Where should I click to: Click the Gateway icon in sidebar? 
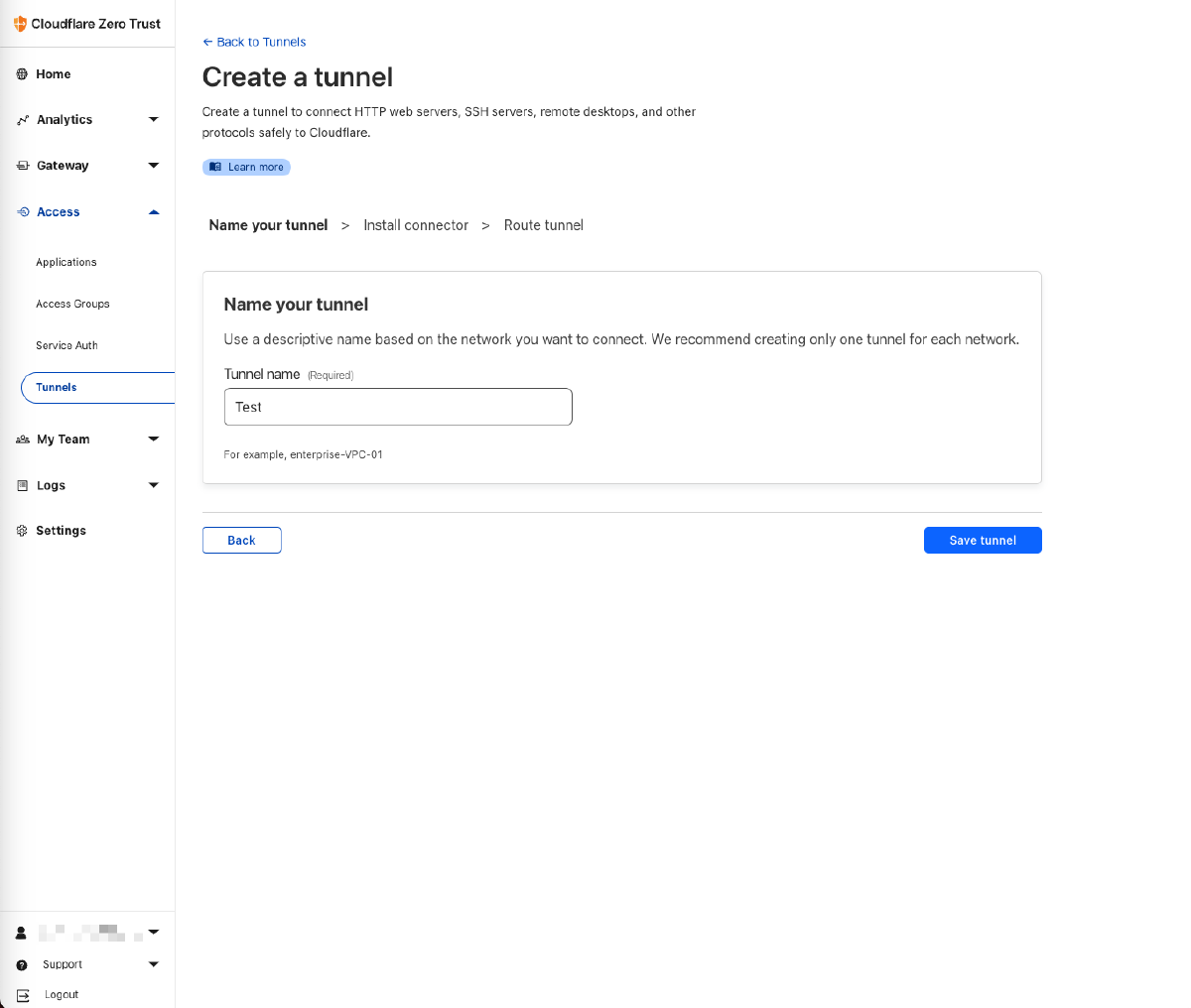pyautogui.click(x=22, y=166)
